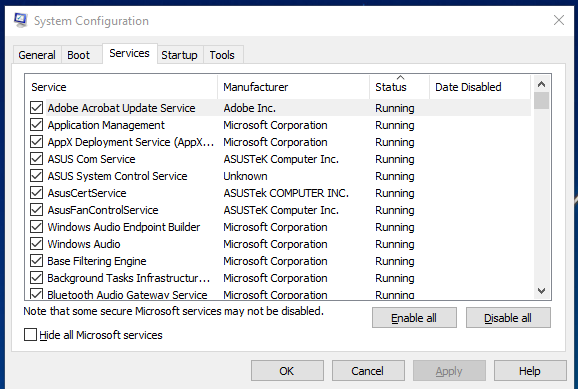
Task: Click the Application Management service name
Action: click(106, 125)
